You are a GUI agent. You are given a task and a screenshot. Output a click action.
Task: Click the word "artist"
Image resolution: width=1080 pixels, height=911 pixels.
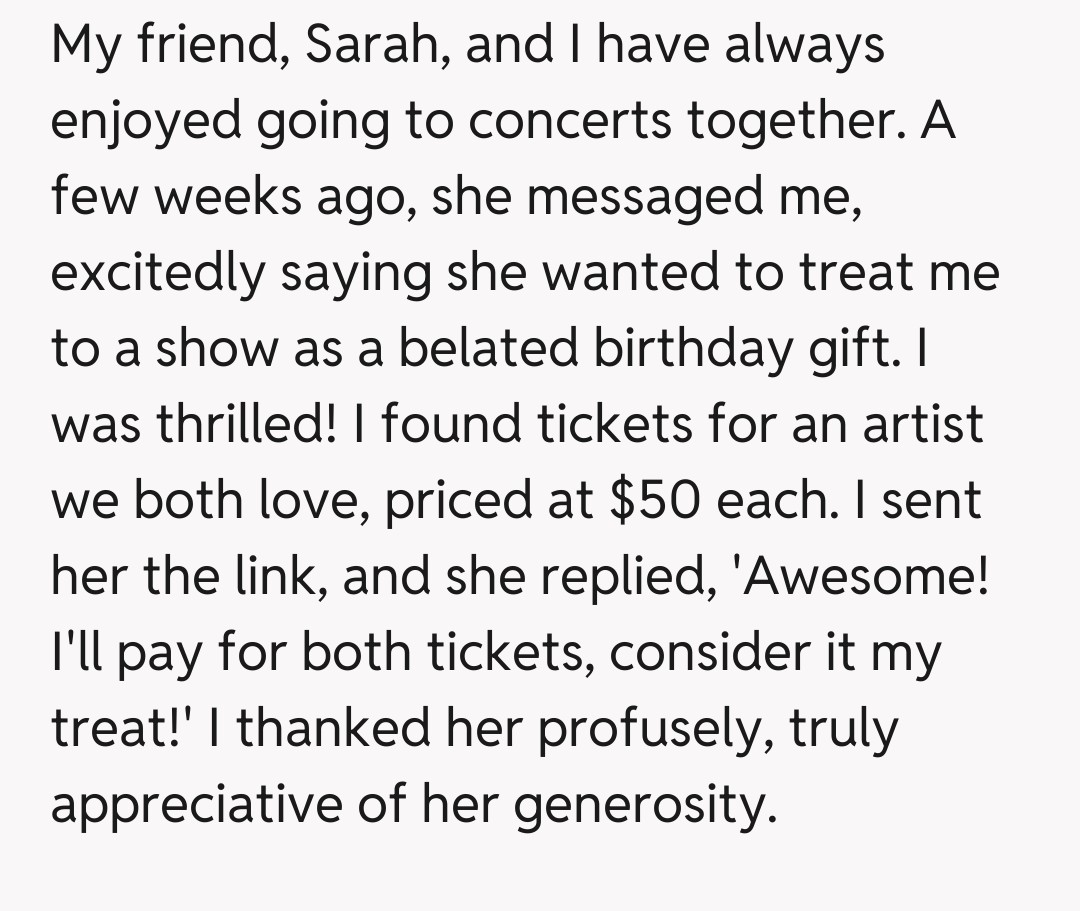coord(917,426)
